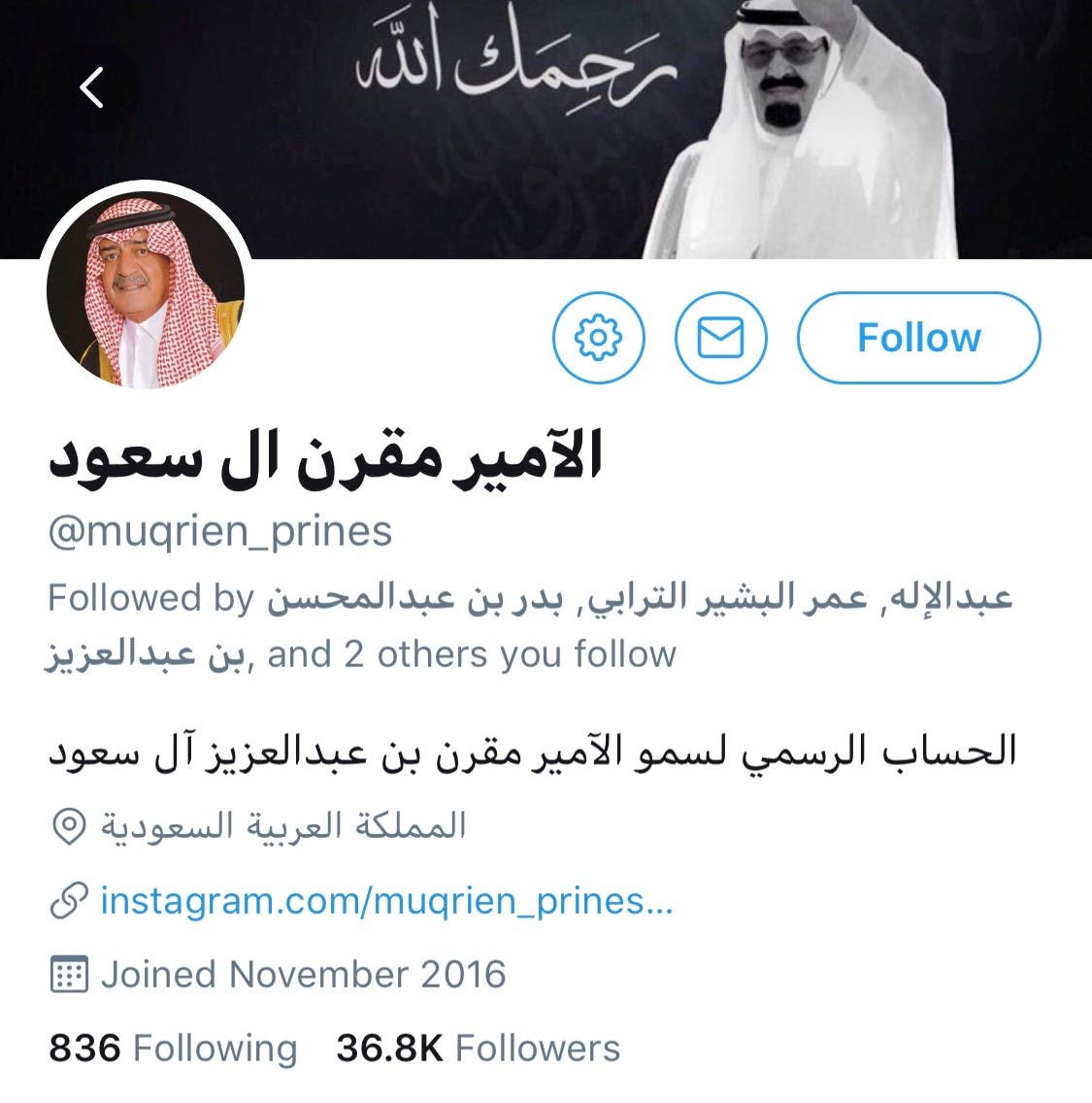
Task: Tap the @muqrien_prines handle
Action: tap(220, 532)
